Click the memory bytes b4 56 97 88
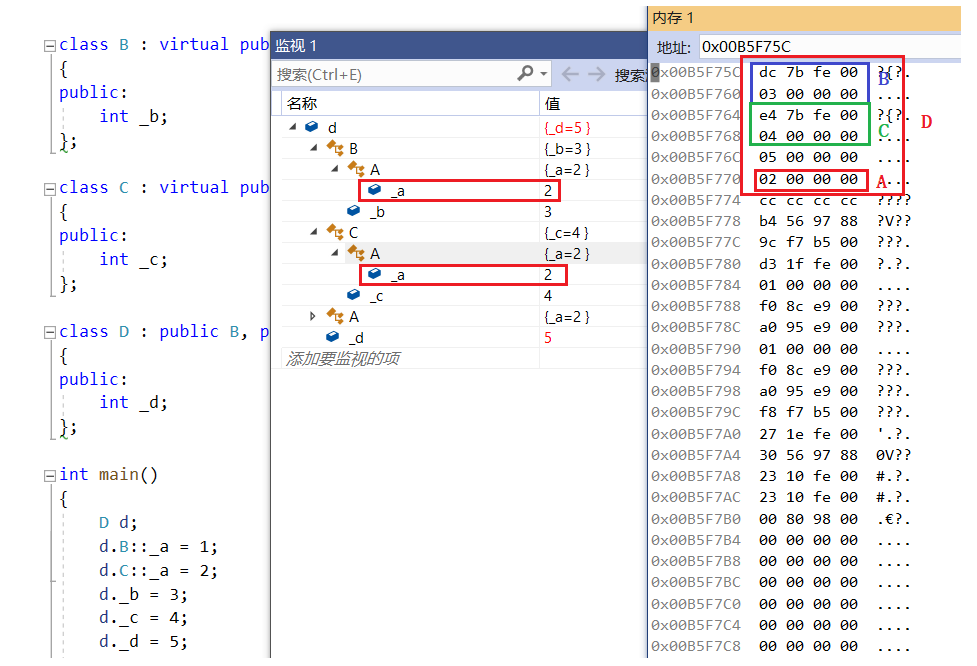The image size is (977, 666). click(808, 221)
